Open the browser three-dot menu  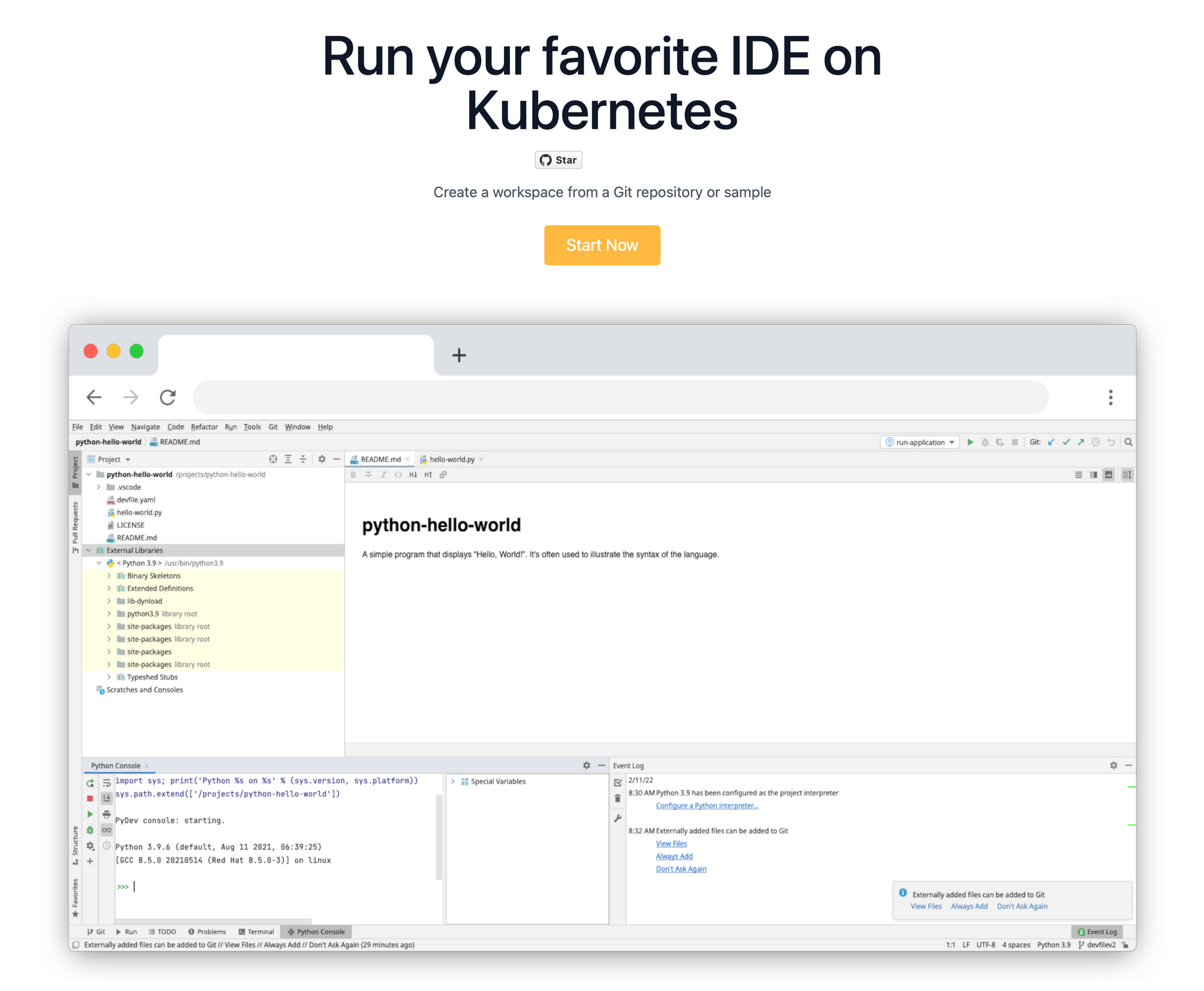pyautogui.click(x=1111, y=397)
